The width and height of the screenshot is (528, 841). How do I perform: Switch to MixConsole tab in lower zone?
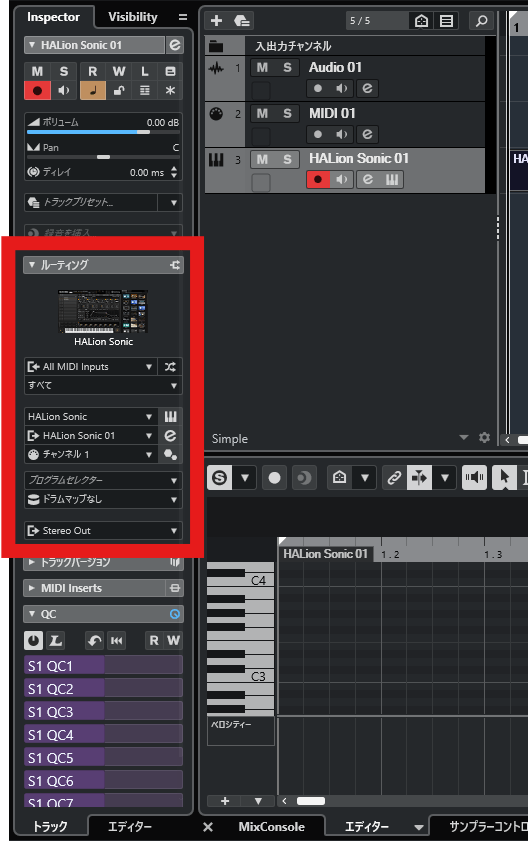tap(272, 827)
